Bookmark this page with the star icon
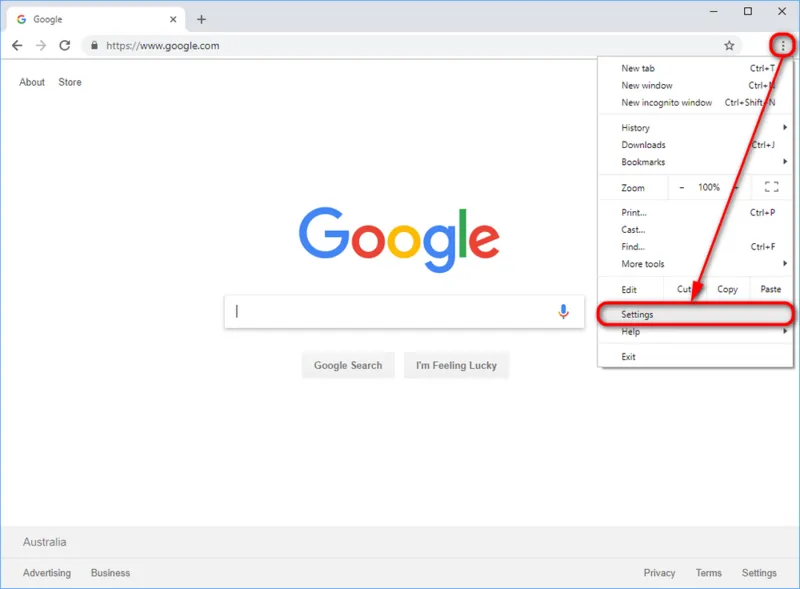The height and width of the screenshot is (589, 800). [x=729, y=45]
